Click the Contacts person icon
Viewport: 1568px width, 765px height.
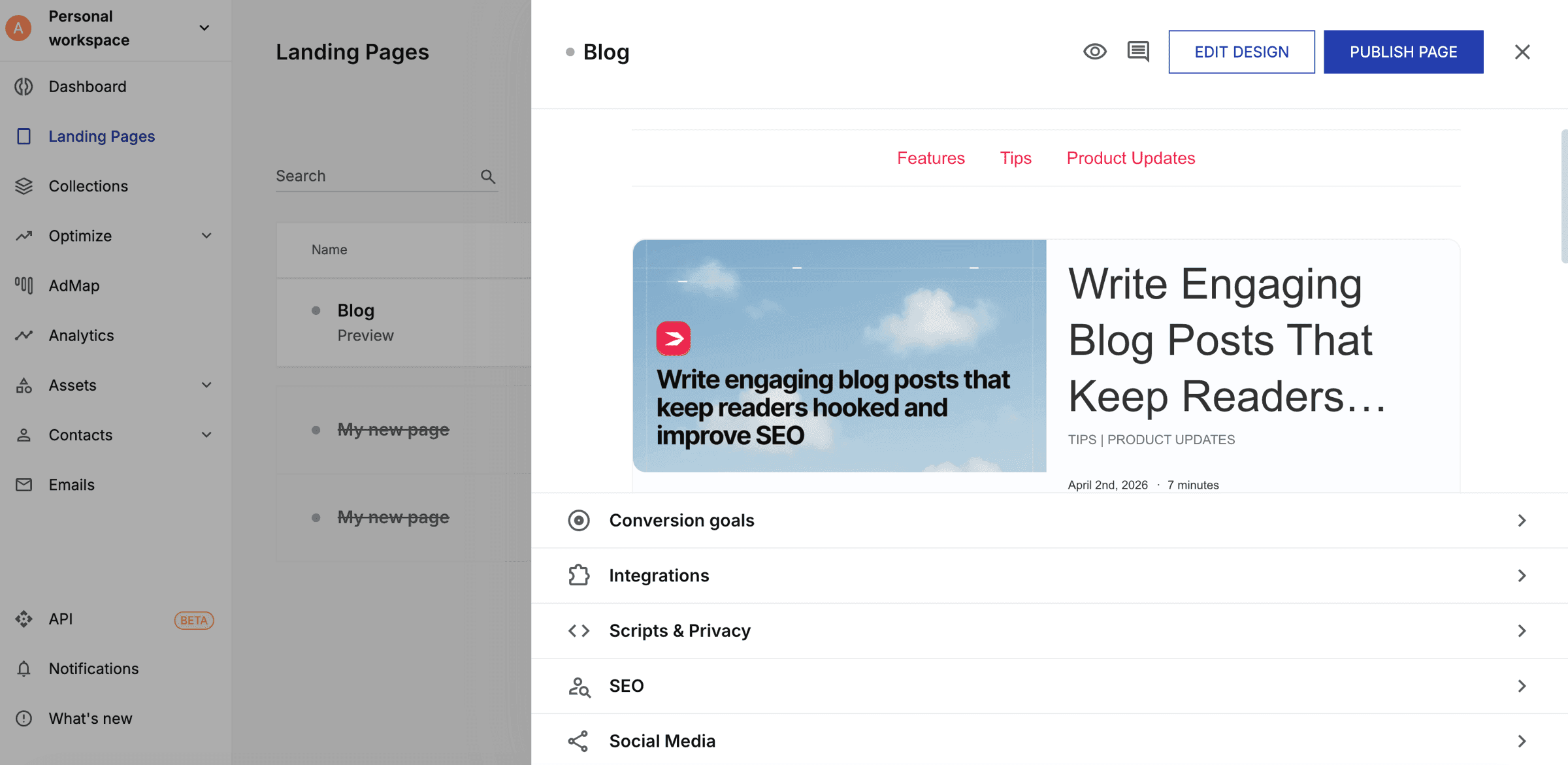(24, 435)
